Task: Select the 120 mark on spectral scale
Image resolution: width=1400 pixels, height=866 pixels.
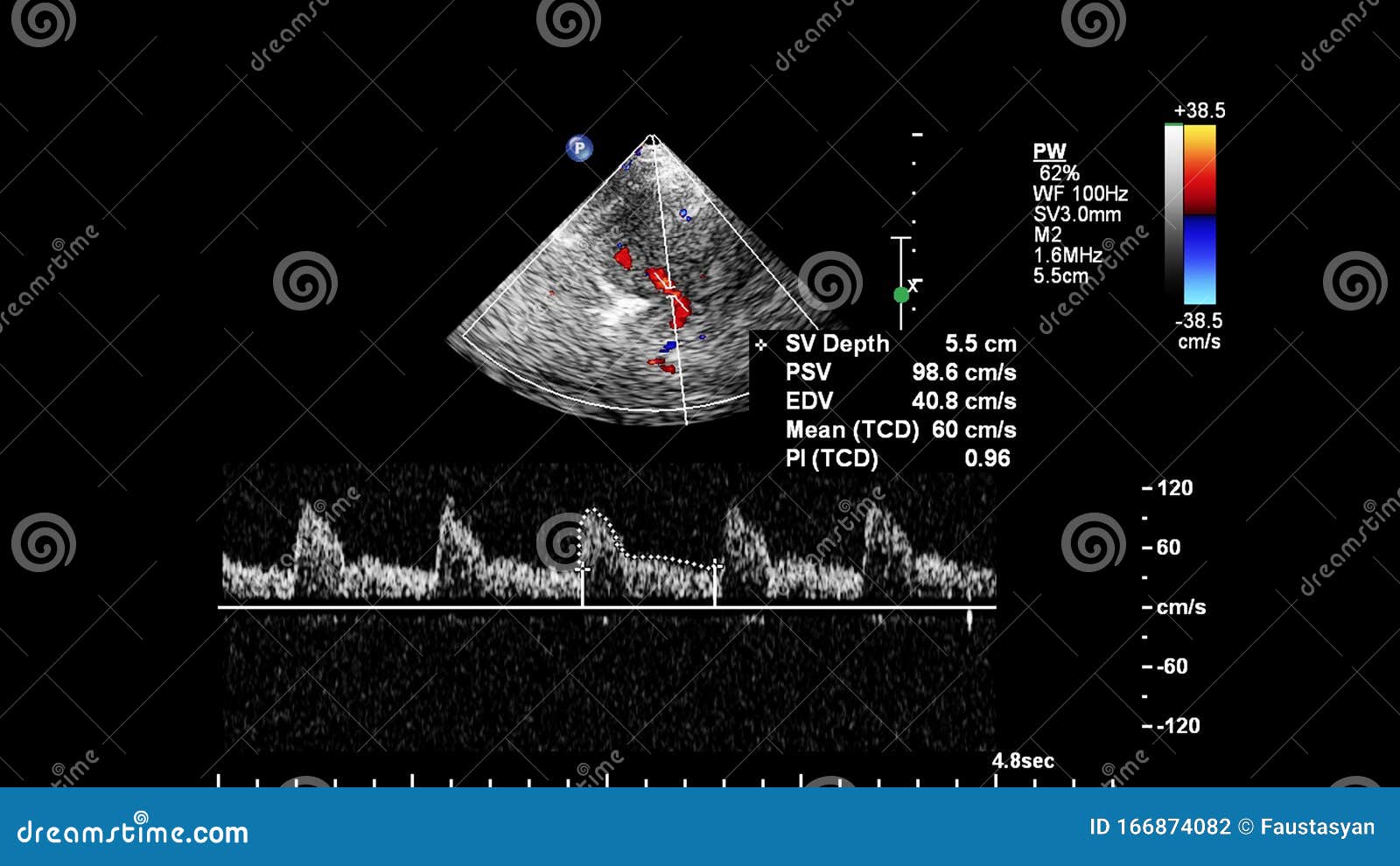Action: pos(1172,488)
